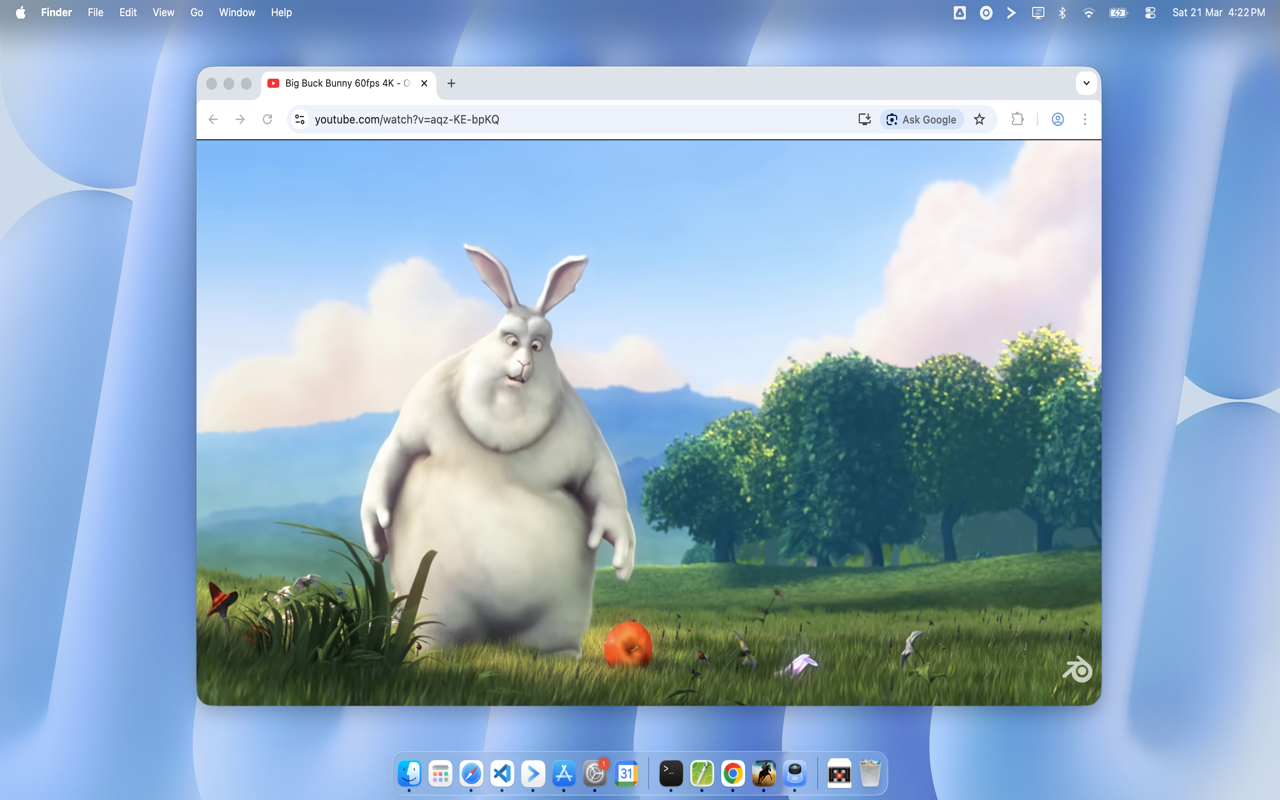Open the Go menu

(197, 12)
